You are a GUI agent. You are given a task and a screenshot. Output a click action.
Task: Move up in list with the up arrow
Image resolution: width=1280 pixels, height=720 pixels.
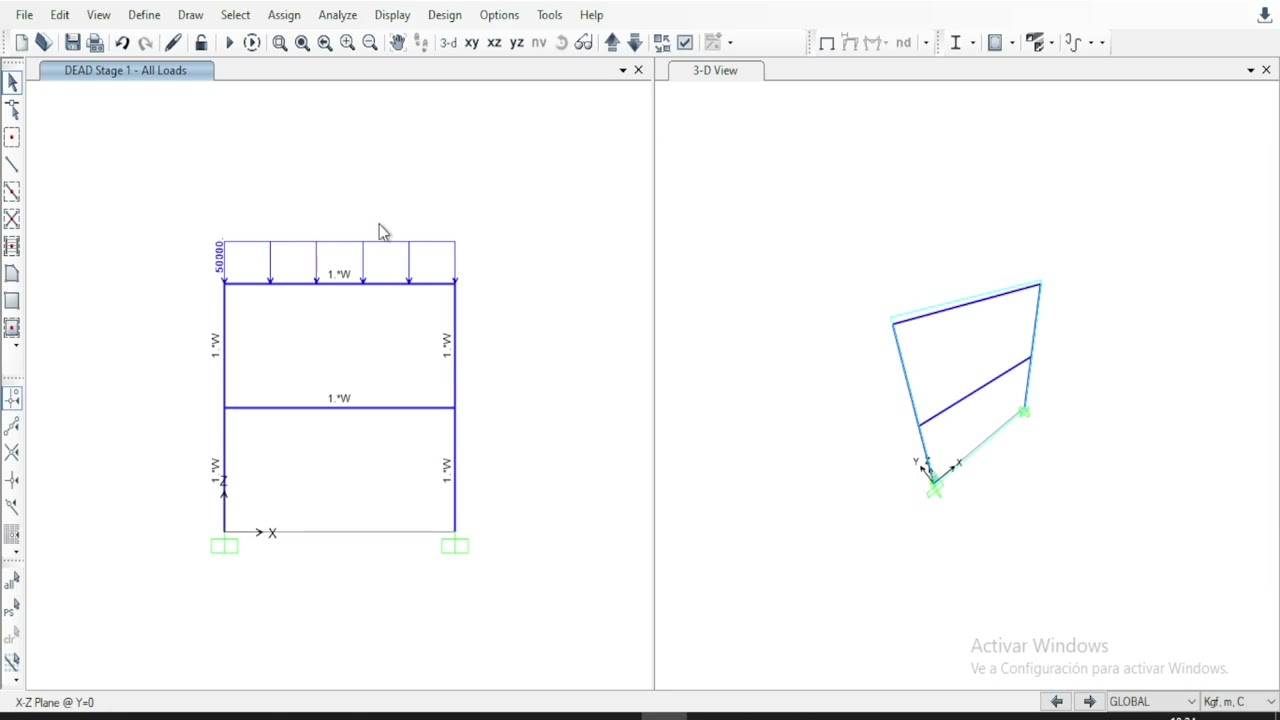click(612, 42)
